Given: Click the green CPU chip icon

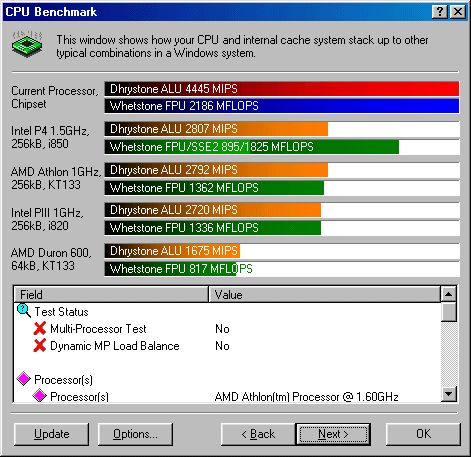Looking at the screenshot, I should point(27,44).
